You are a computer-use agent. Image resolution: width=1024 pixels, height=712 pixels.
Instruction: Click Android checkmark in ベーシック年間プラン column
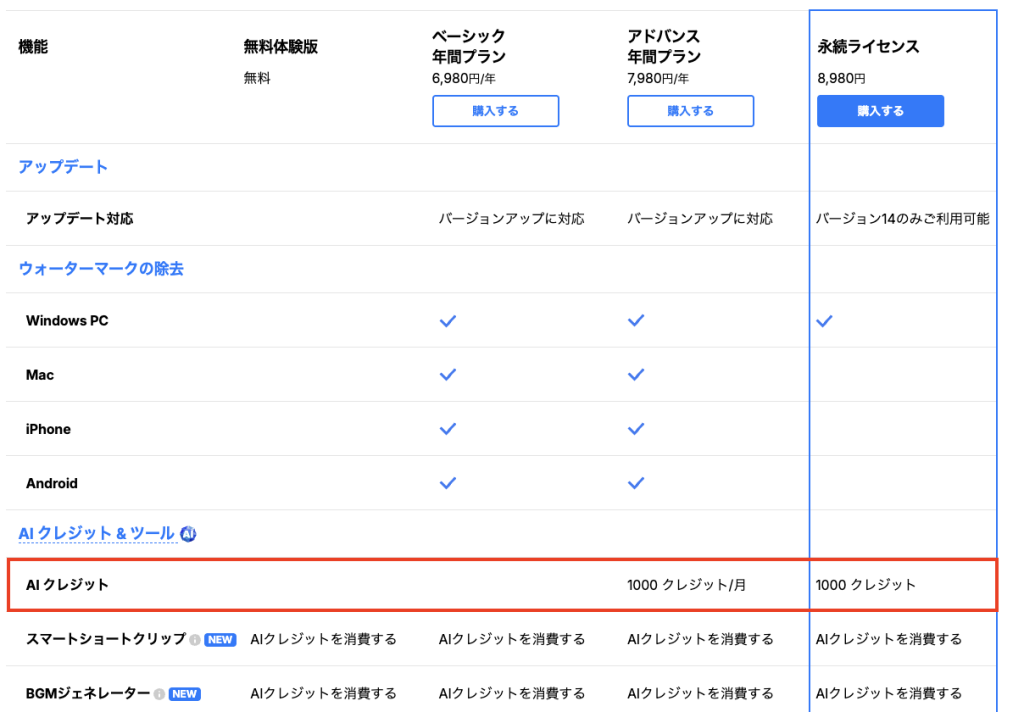click(x=448, y=483)
